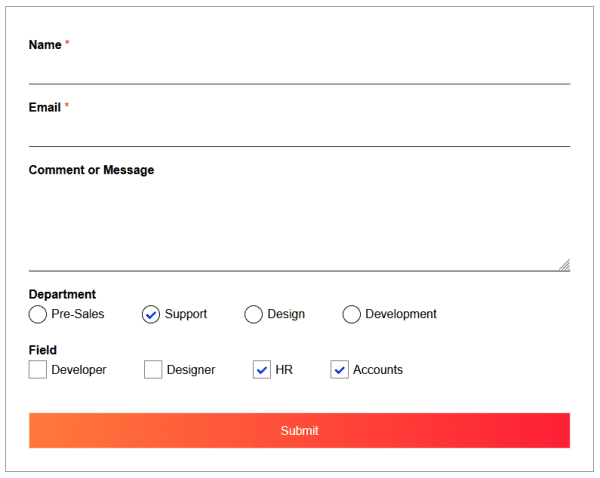
Task: Enable the Developer checkbox
Action: [38, 370]
